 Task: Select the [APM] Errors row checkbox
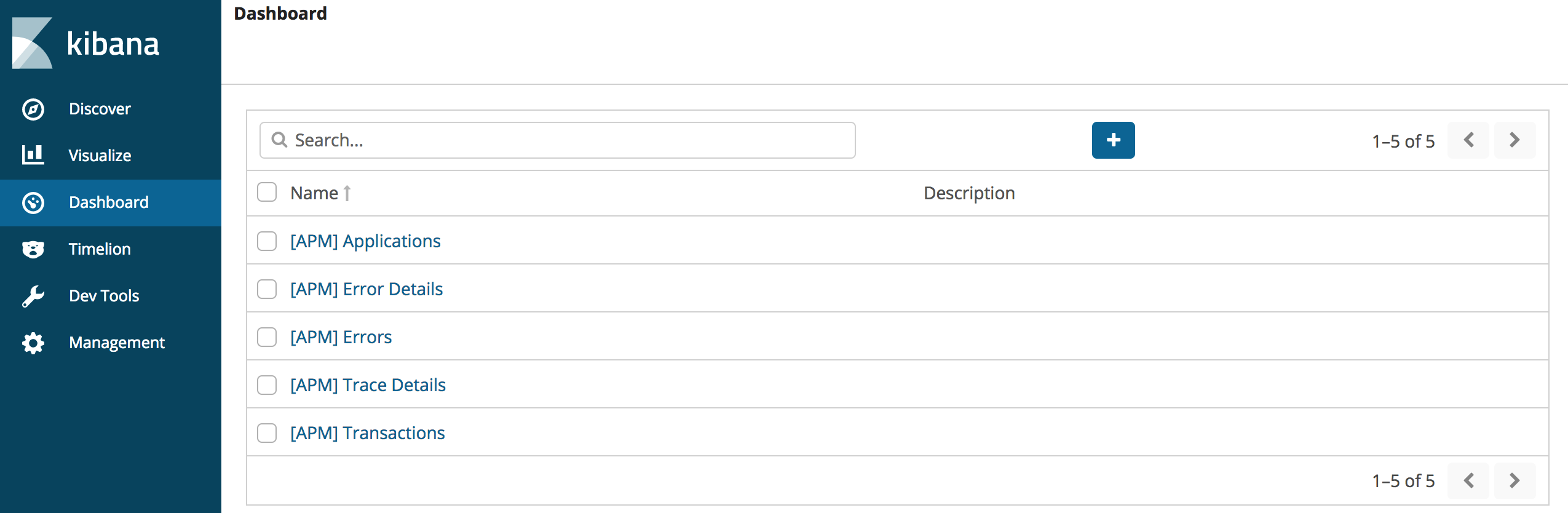267,337
